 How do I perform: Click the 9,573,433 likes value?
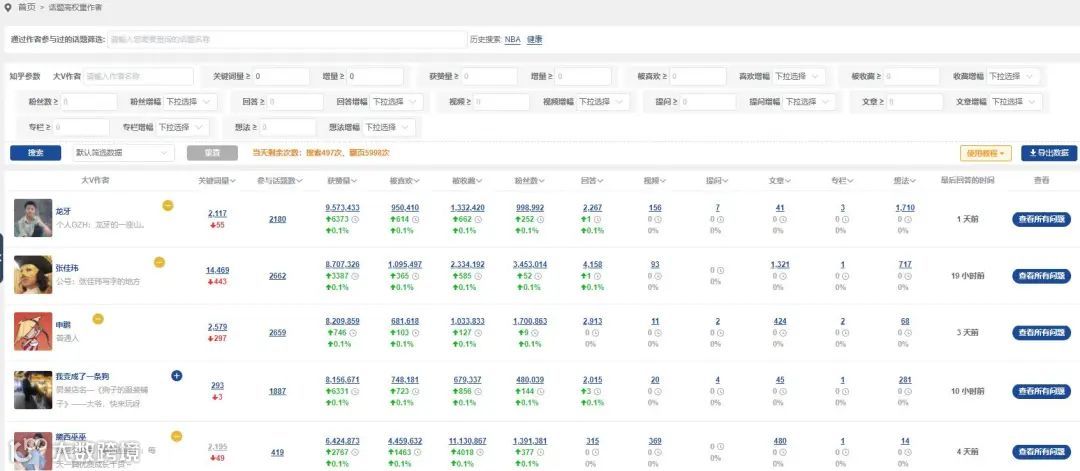coord(342,207)
